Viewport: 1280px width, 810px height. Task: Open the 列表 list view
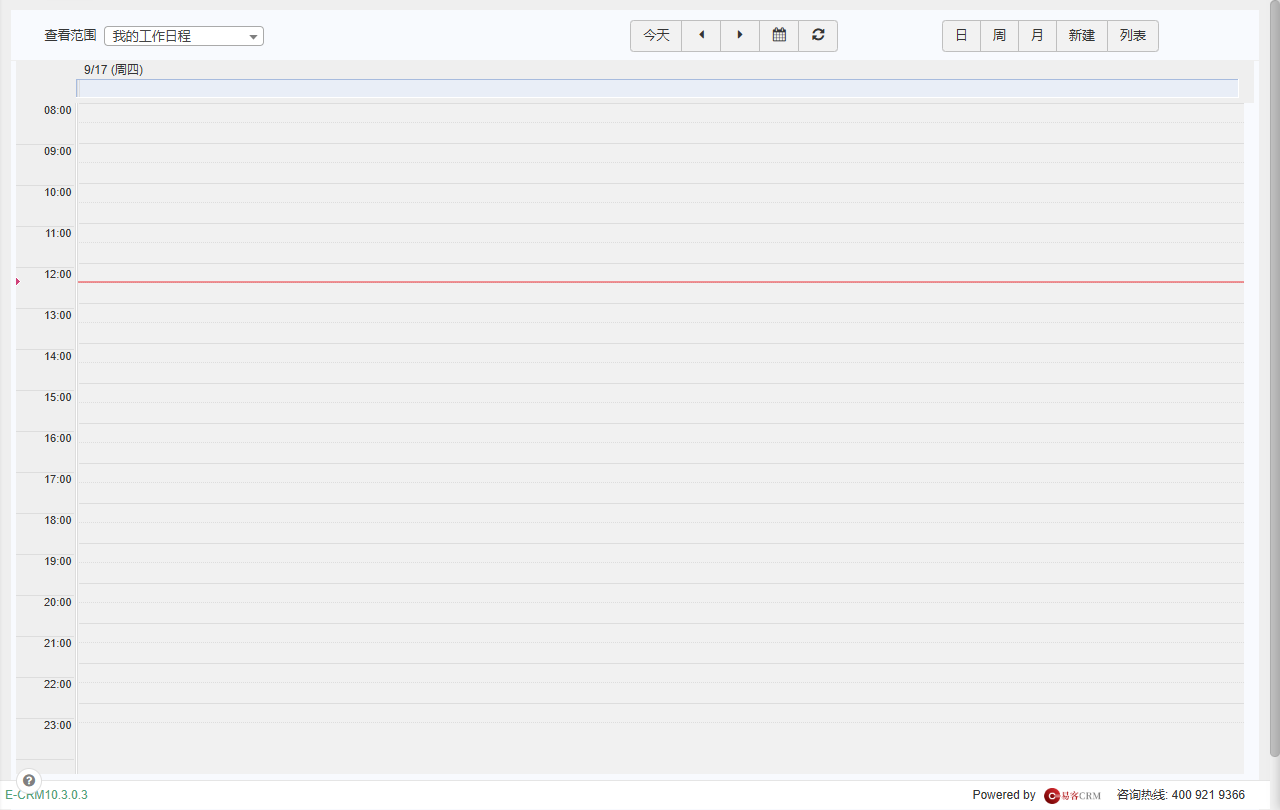click(x=1133, y=36)
